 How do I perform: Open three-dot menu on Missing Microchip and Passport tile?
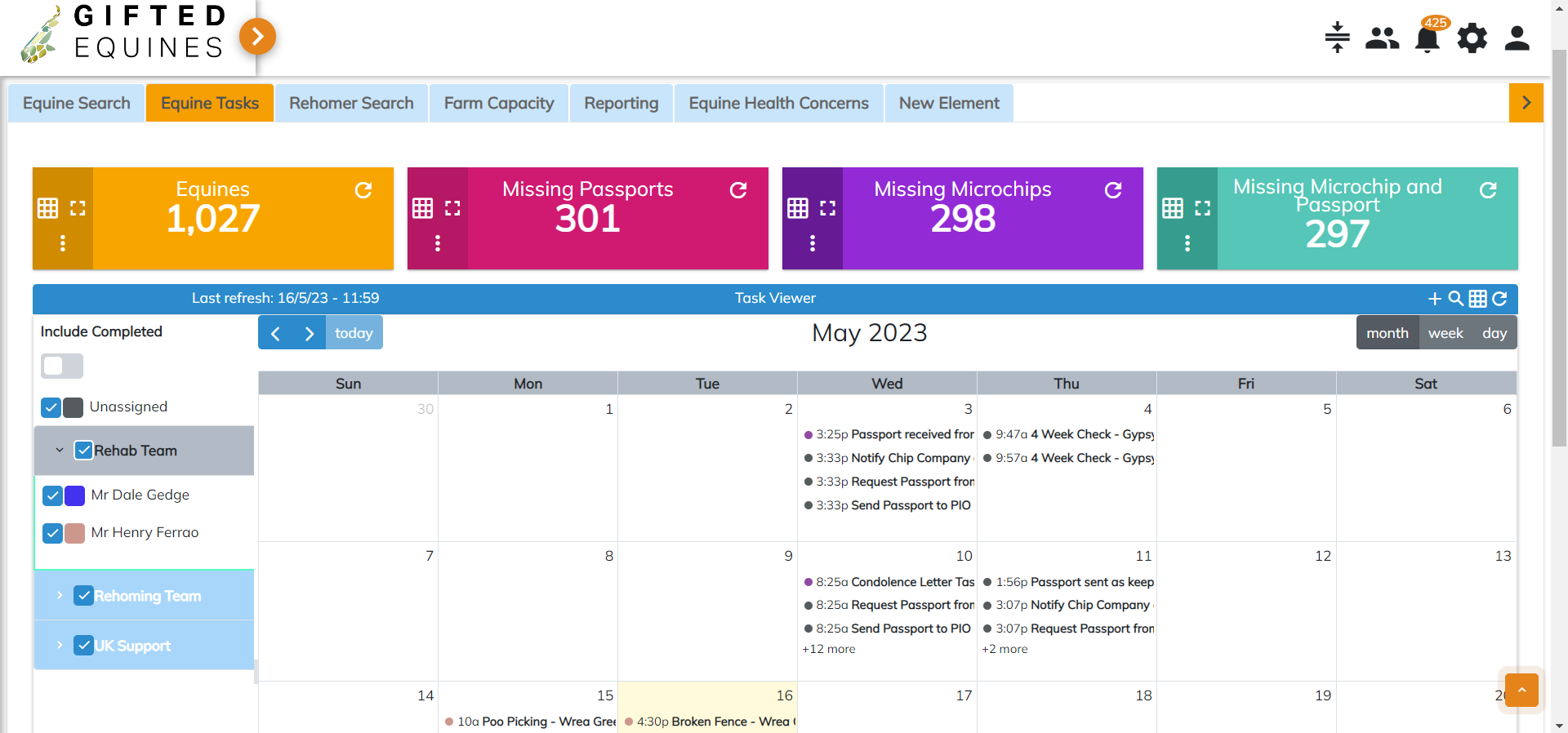point(1187,243)
